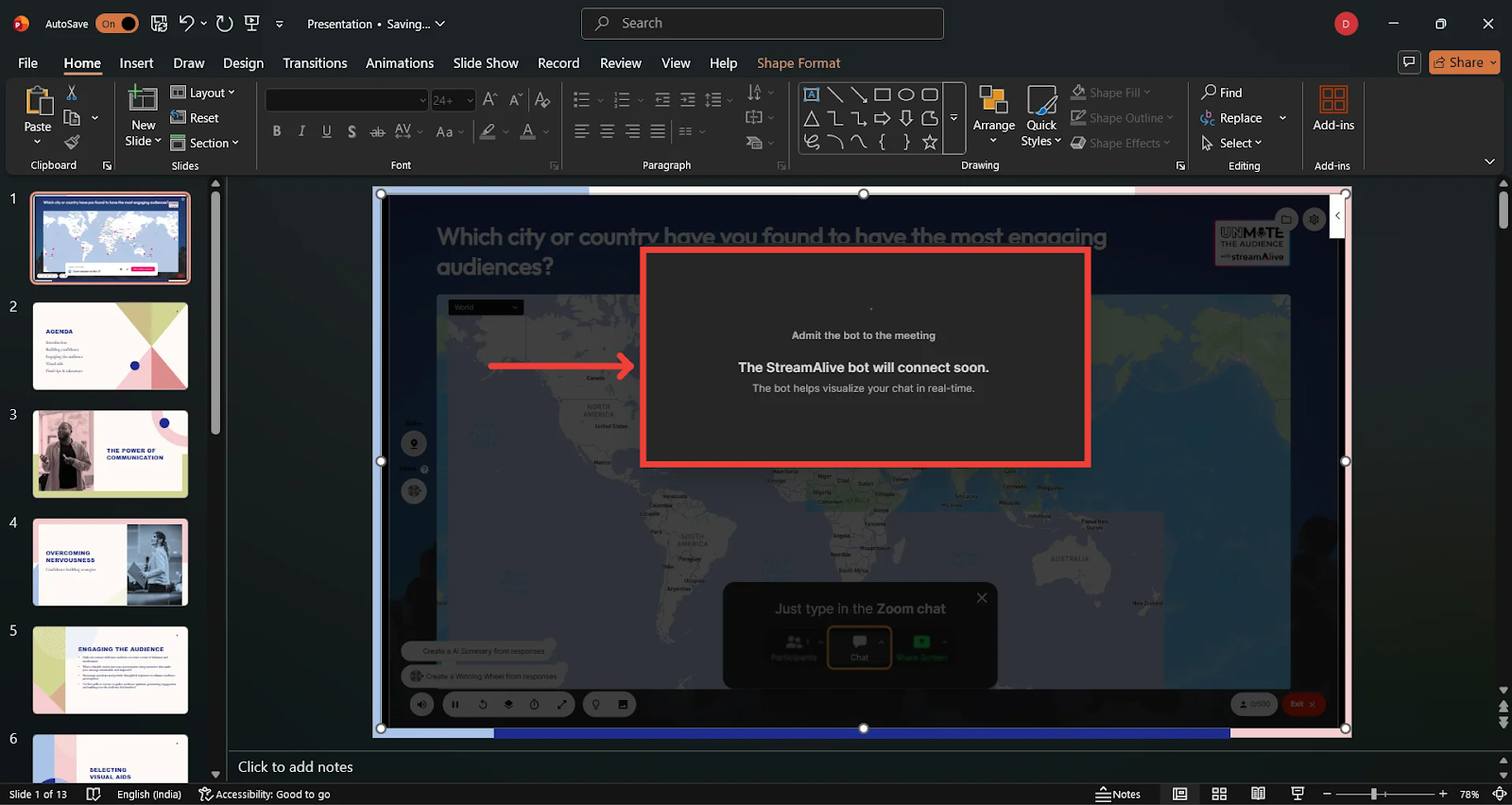Toggle text shadow

(352, 131)
